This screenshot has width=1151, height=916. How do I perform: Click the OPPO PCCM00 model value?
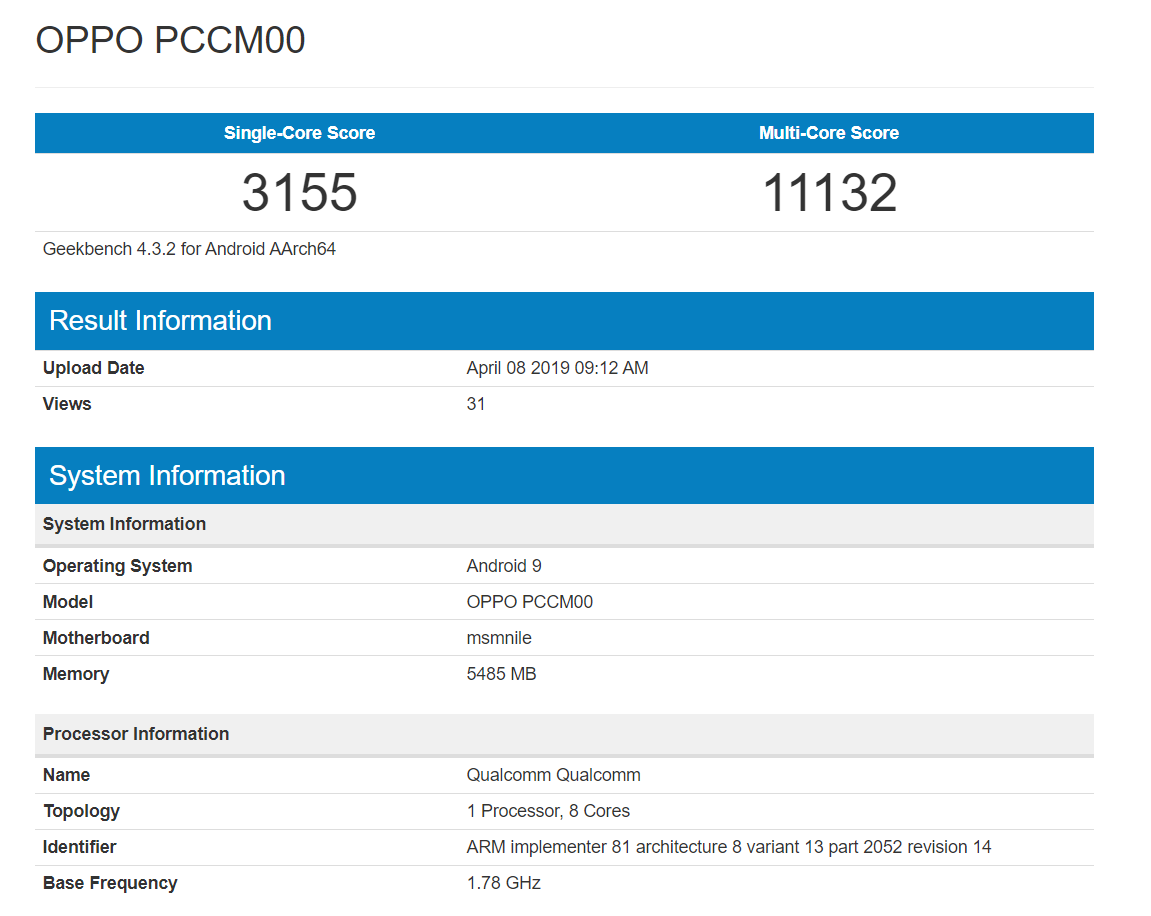[x=529, y=602]
